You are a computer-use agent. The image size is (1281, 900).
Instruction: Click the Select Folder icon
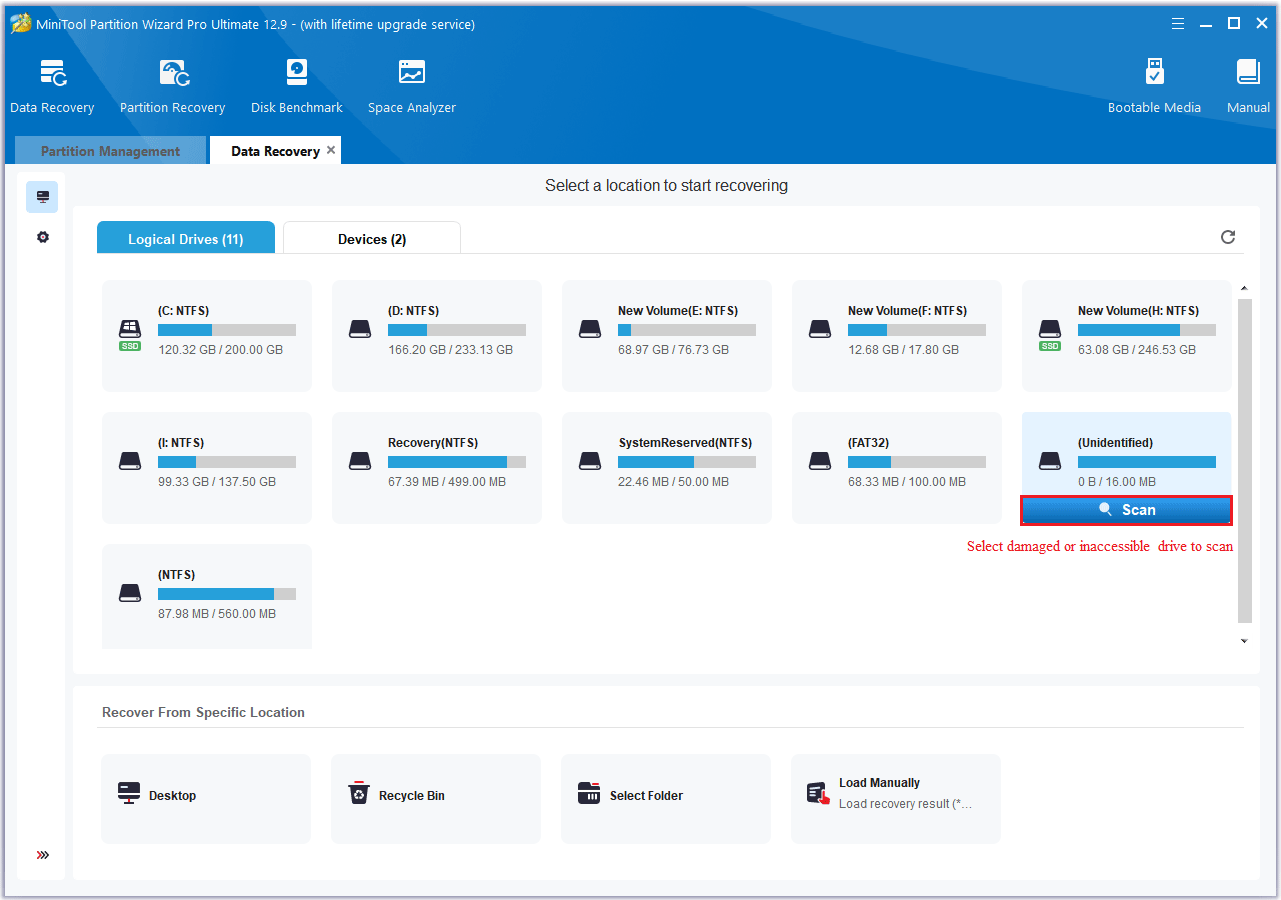(x=589, y=794)
